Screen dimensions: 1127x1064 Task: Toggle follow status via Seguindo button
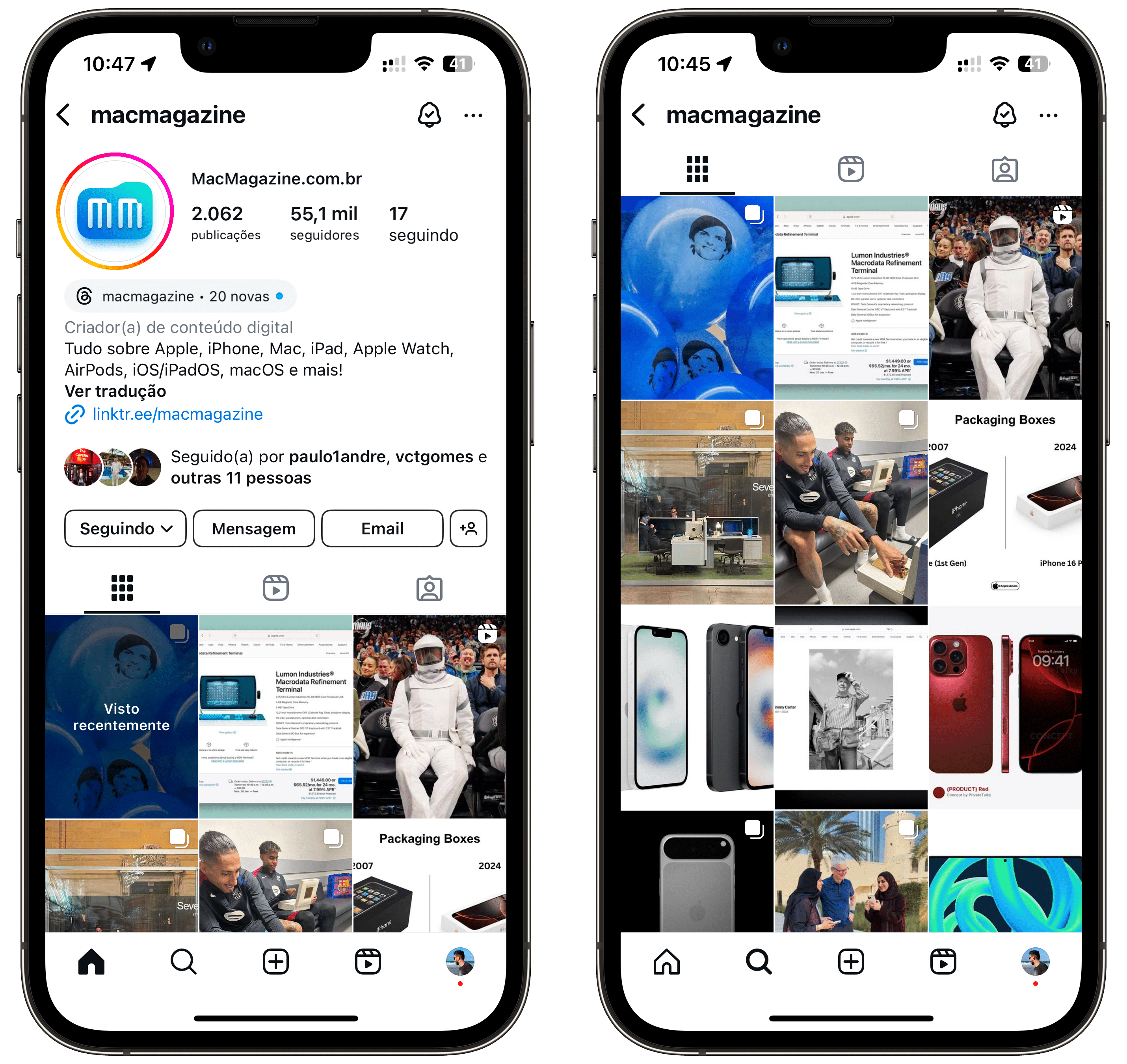click(123, 529)
